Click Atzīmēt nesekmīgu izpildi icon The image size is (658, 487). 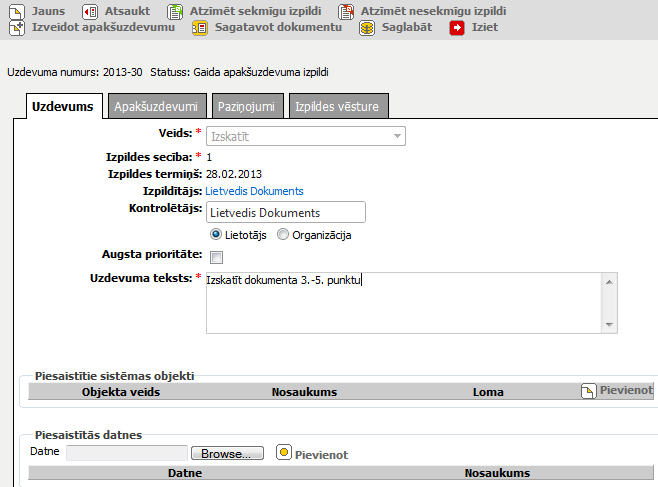346,11
